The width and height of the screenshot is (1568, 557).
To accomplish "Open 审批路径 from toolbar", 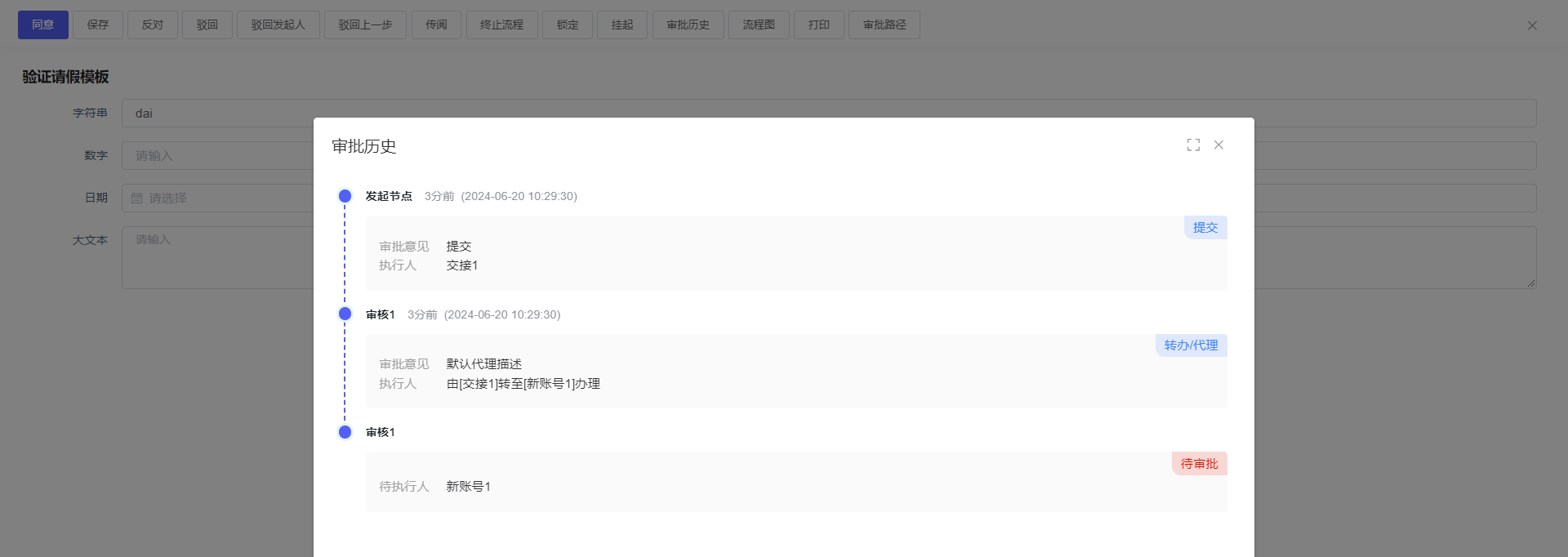I will (884, 25).
